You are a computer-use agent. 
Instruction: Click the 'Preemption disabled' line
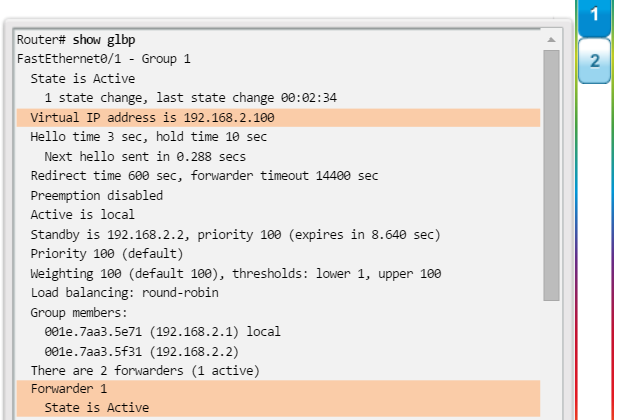tap(96, 196)
